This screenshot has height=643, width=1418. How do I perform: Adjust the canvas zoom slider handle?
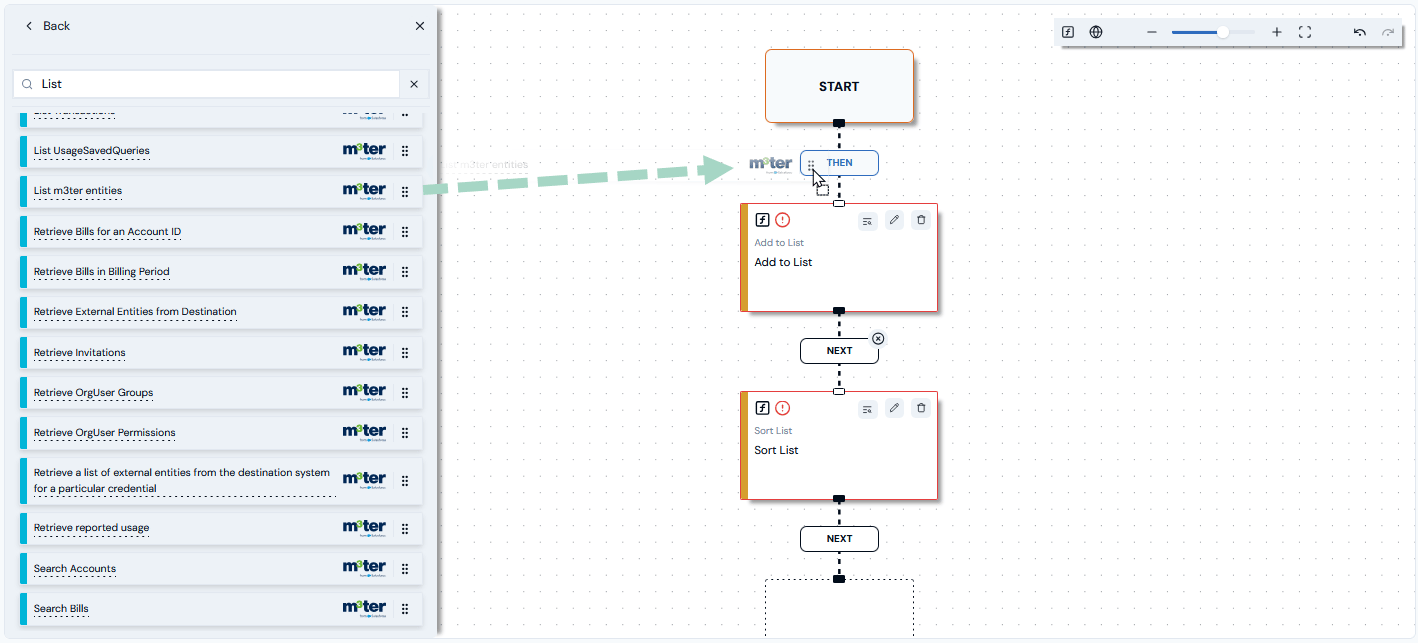[1222, 32]
